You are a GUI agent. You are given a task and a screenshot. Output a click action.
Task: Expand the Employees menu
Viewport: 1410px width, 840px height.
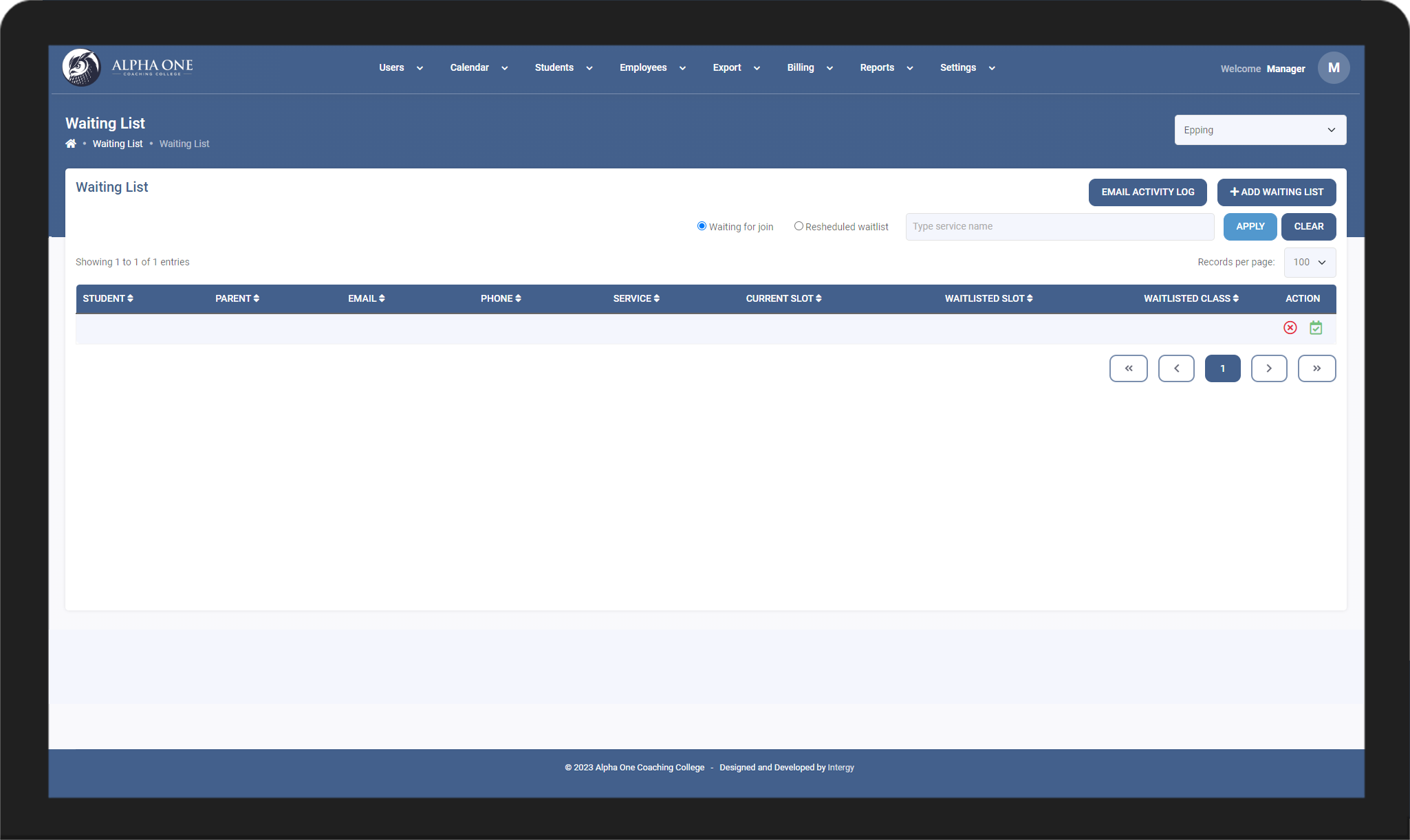tap(653, 68)
